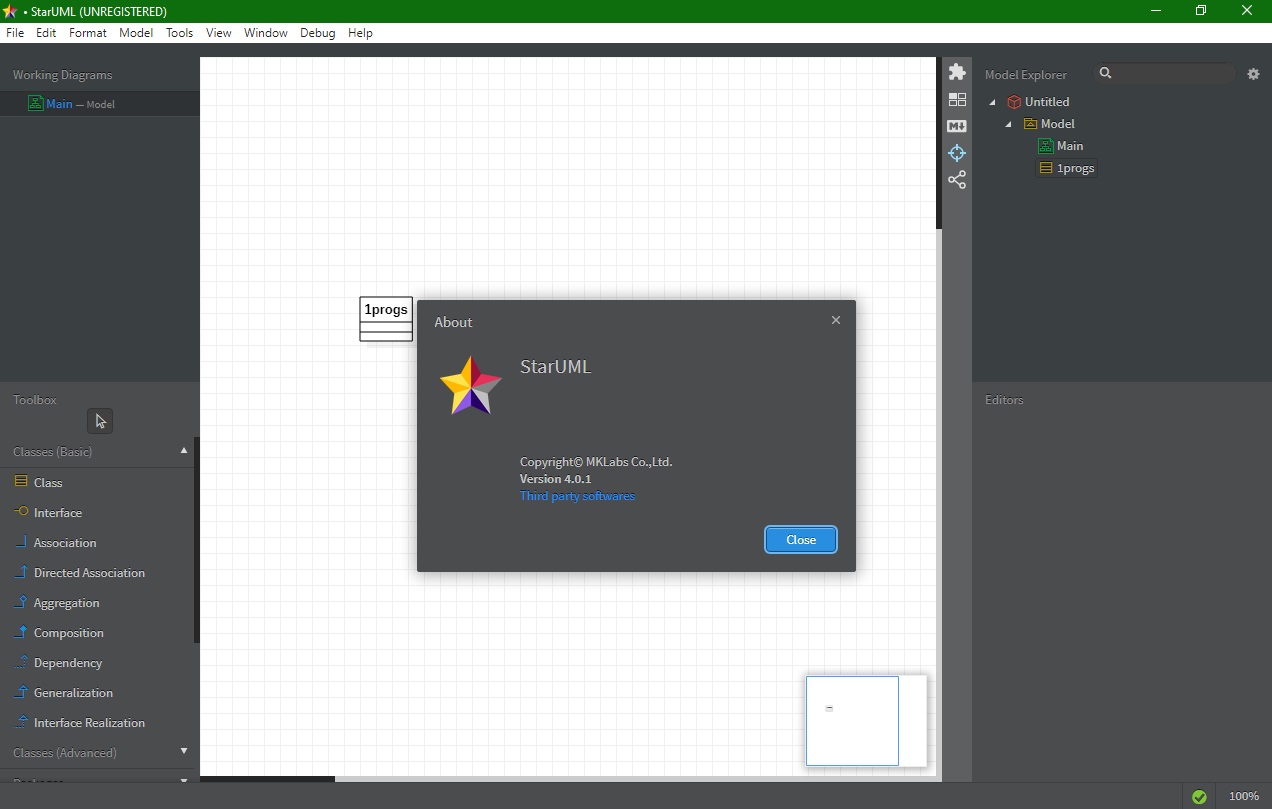Open the Debug menu
Screen dimensions: 1272x809
coord(318,32)
